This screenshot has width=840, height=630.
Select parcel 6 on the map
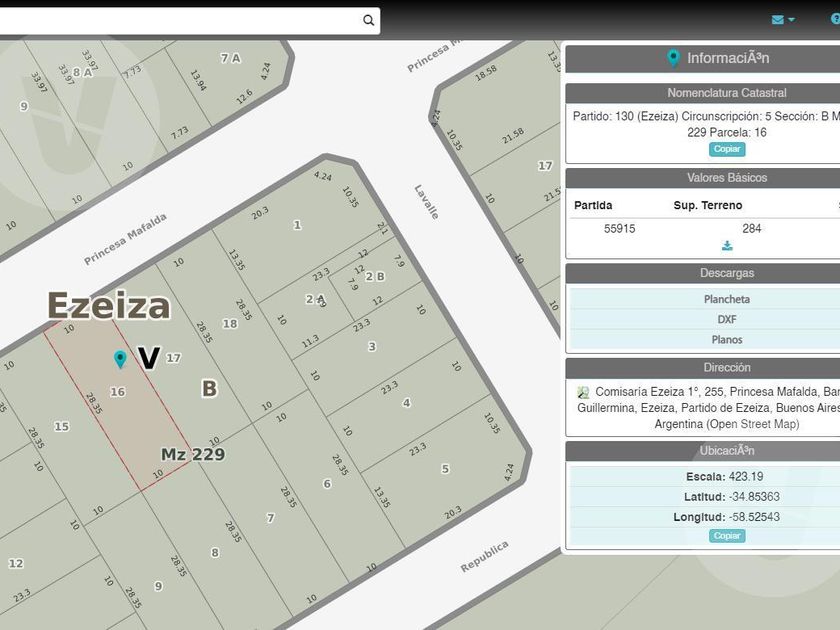click(326, 484)
